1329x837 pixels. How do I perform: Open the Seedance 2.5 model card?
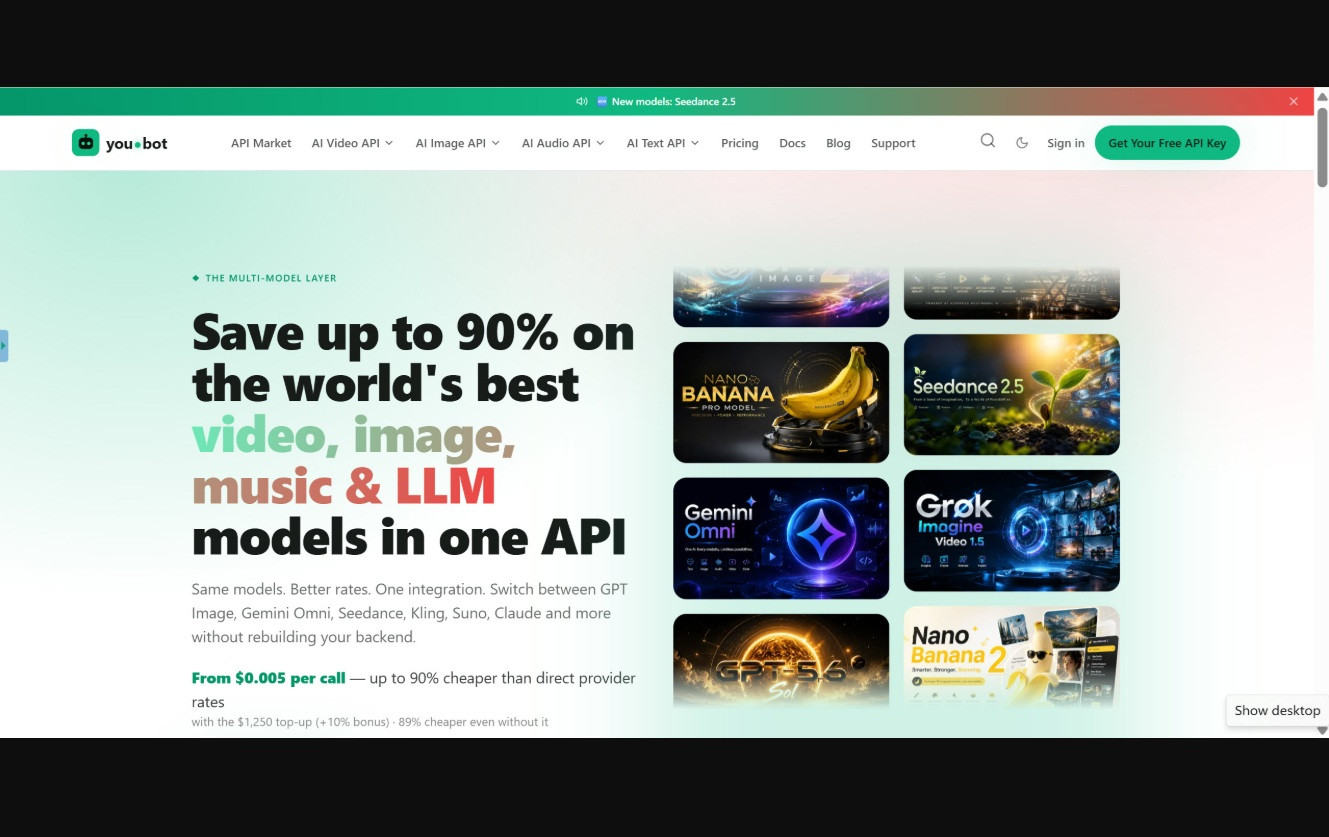pyautogui.click(x=1012, y=394)
